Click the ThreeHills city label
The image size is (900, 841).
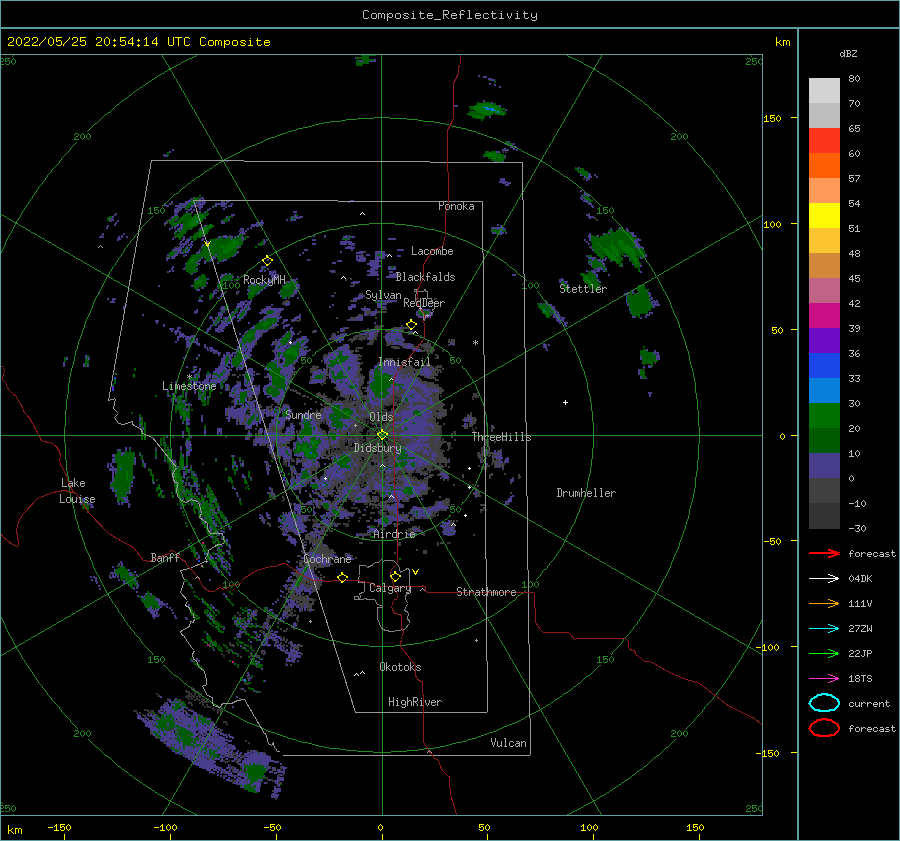(x=502, y=437)
